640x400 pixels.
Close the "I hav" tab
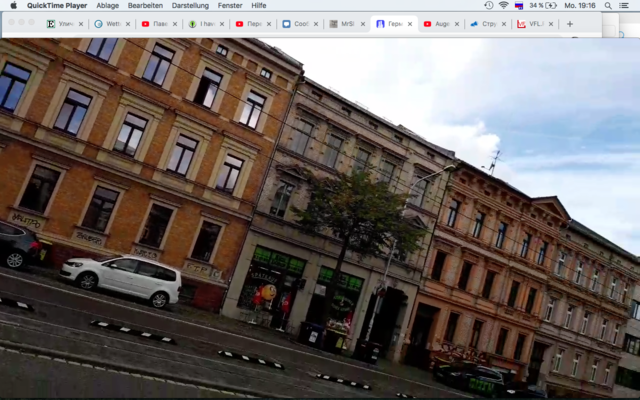pos(222,24)
